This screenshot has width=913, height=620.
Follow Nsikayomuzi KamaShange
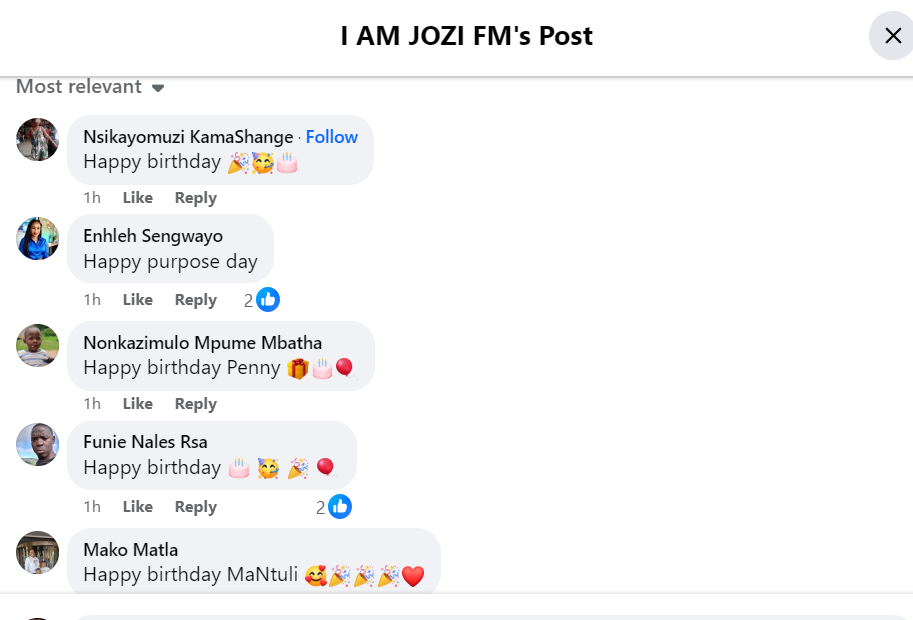click(331, 137)
